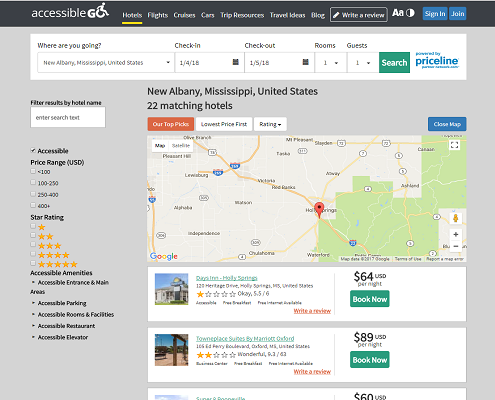Click the accessibleGO logo
This screenshot has width=495, height=400.
tap(70, 11)
